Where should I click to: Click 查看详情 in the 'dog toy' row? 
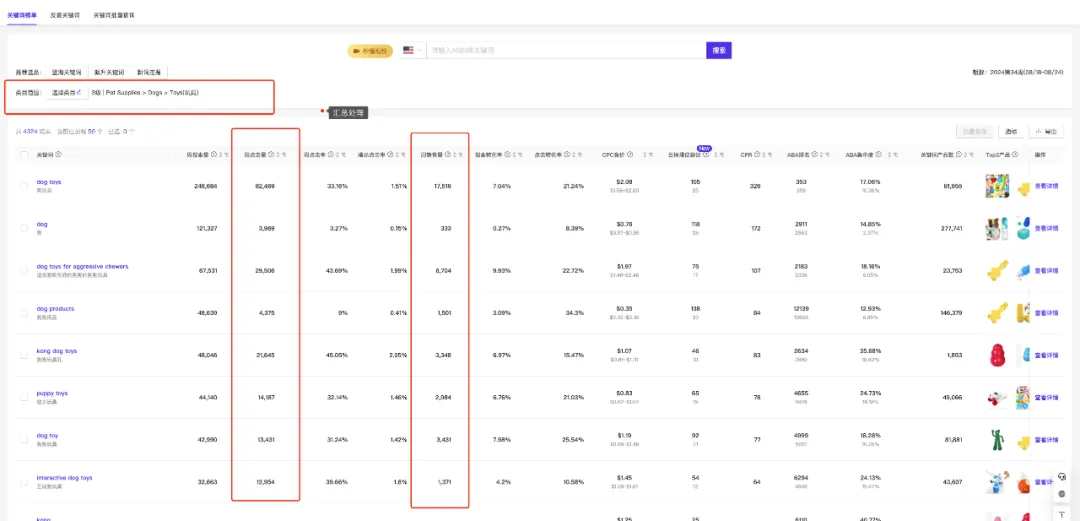pos(1046,439)
